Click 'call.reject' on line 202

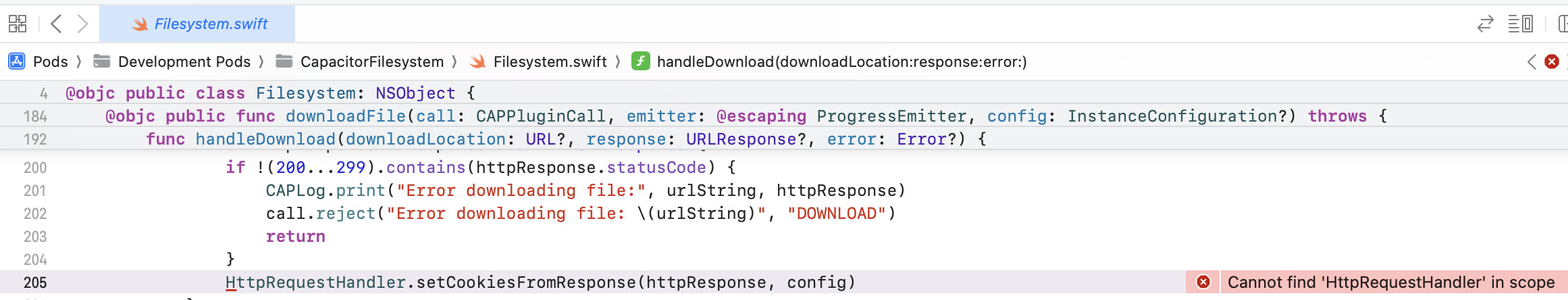(x=321, y=214)
